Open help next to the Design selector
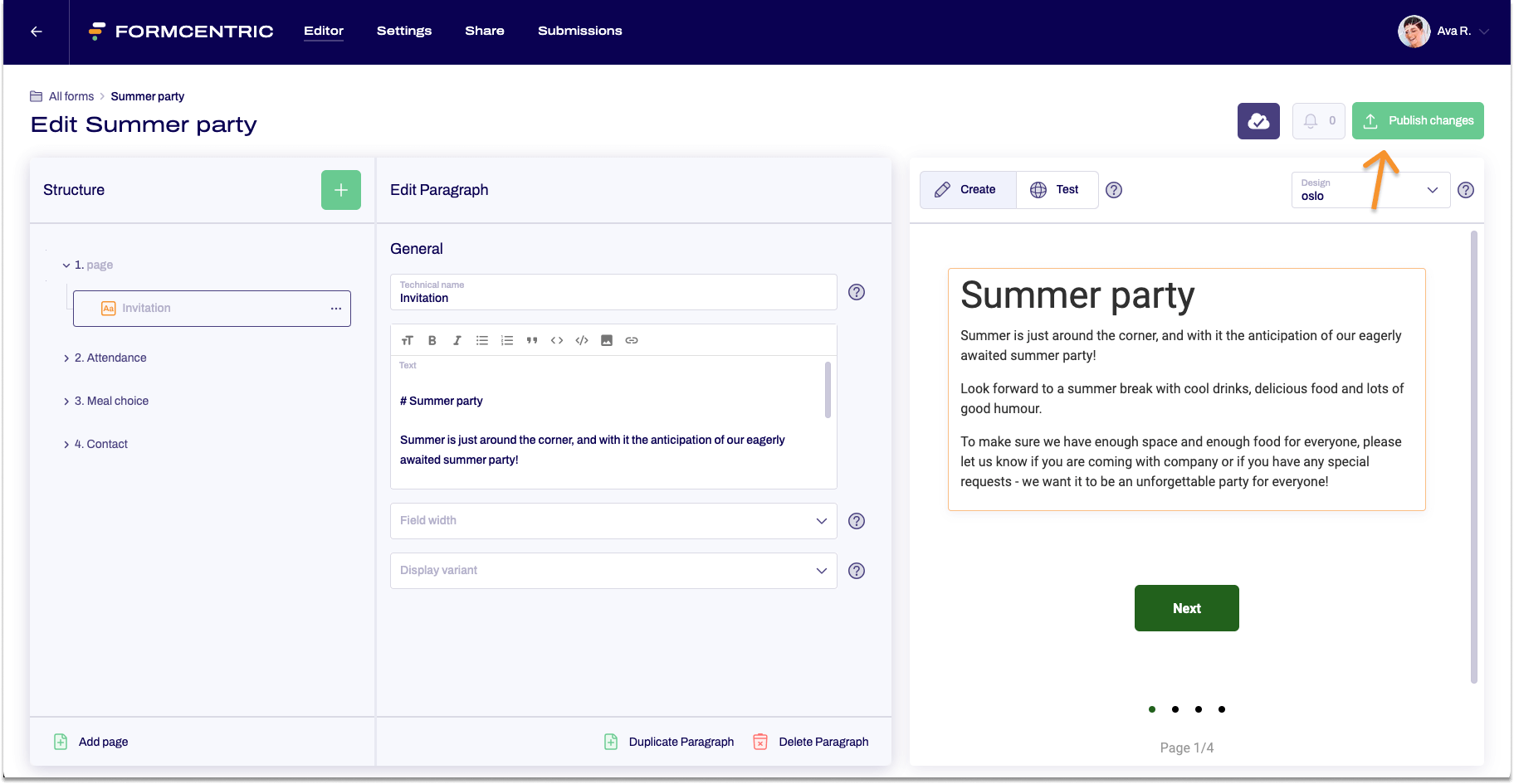This screenshot has width=1514, height=784. [1466, 190]
